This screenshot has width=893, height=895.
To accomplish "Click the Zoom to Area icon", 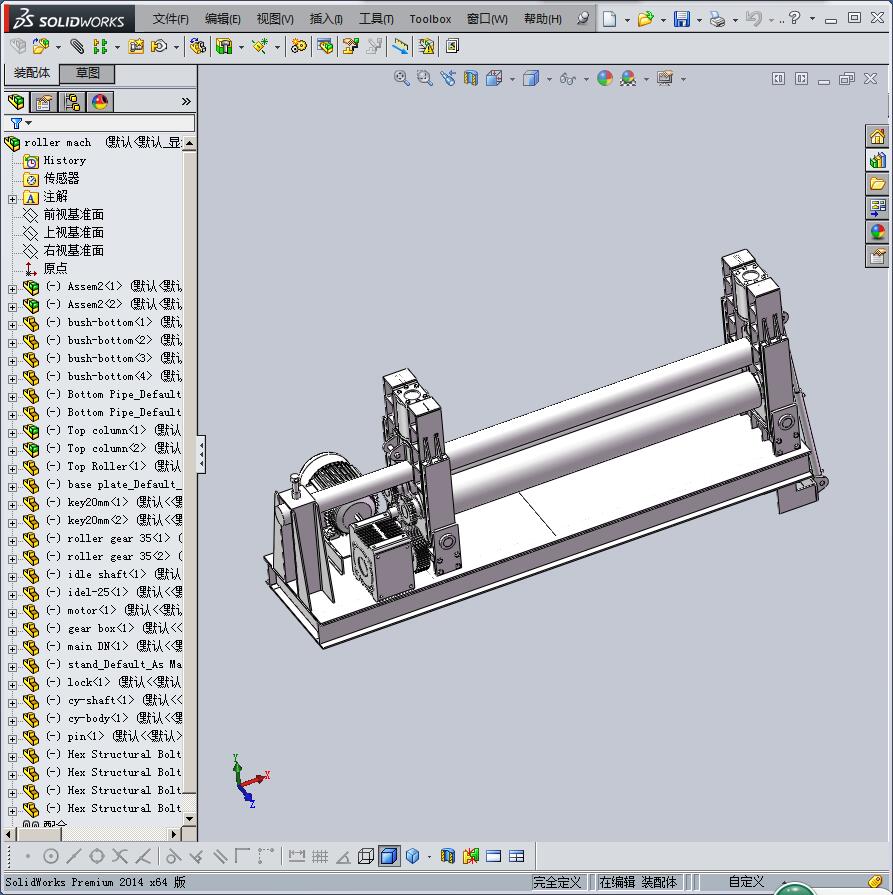I will [x=424, y=78].
